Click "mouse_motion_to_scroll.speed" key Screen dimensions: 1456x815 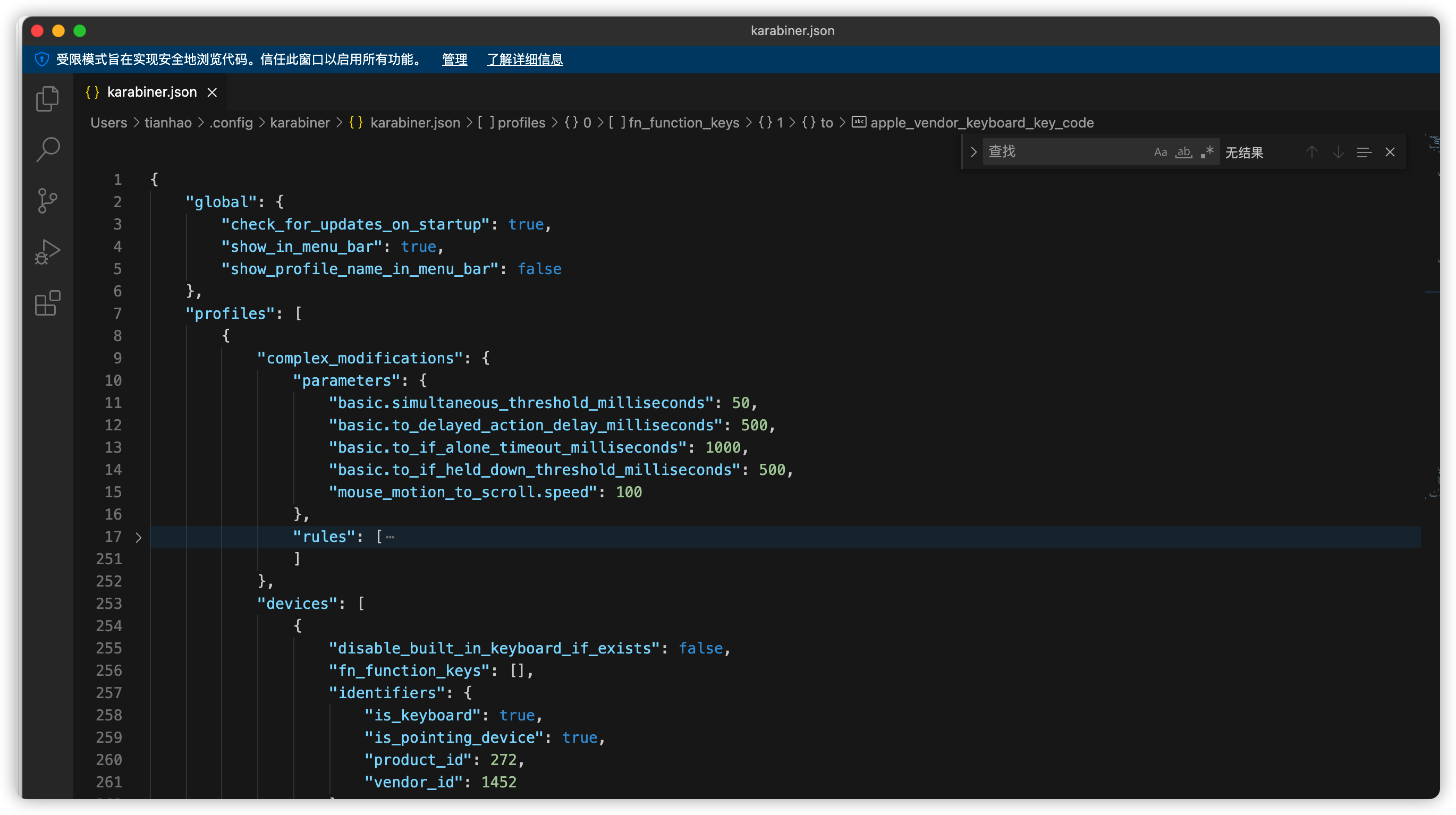coord(463,493)
